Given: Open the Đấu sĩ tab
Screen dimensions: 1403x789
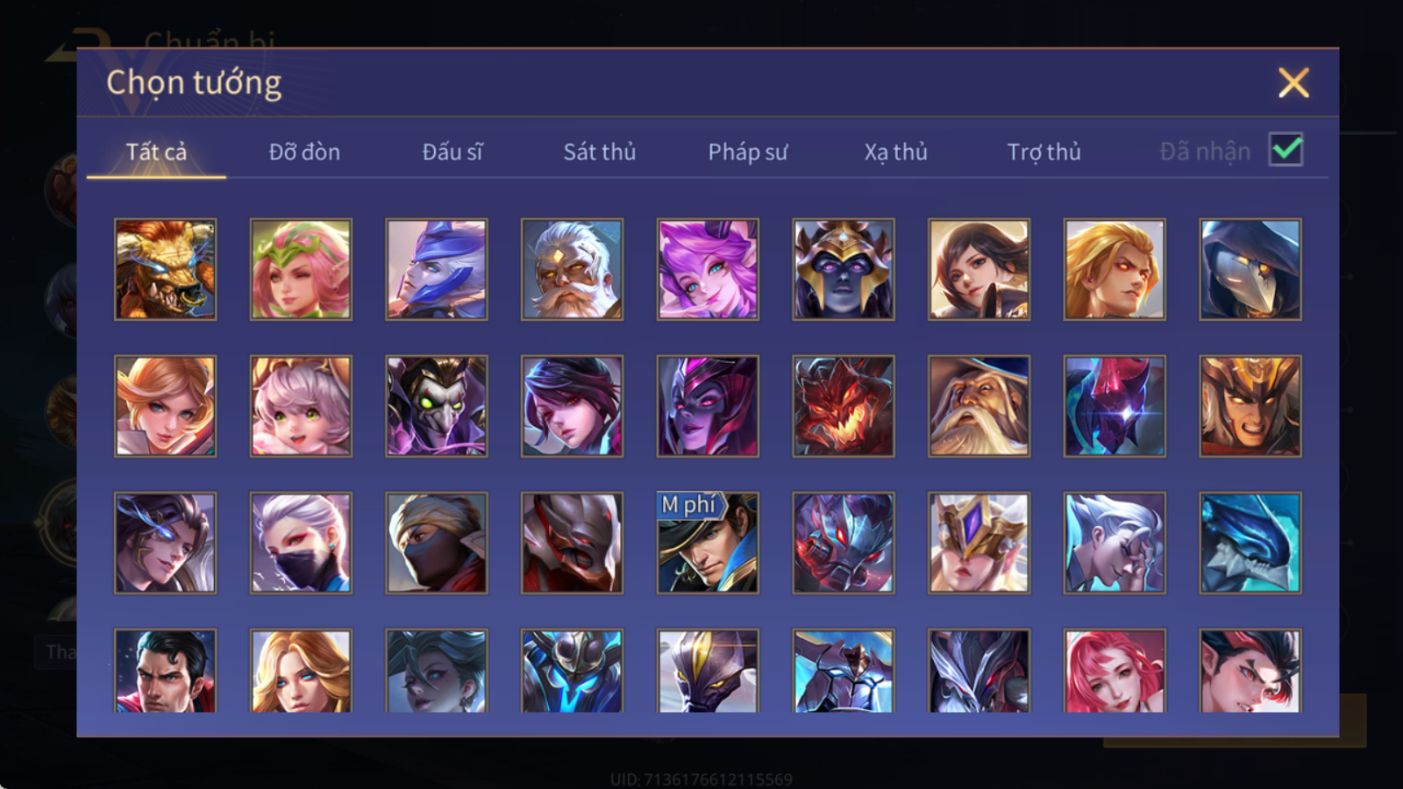Looking at the screenshot, I should 452,152.
